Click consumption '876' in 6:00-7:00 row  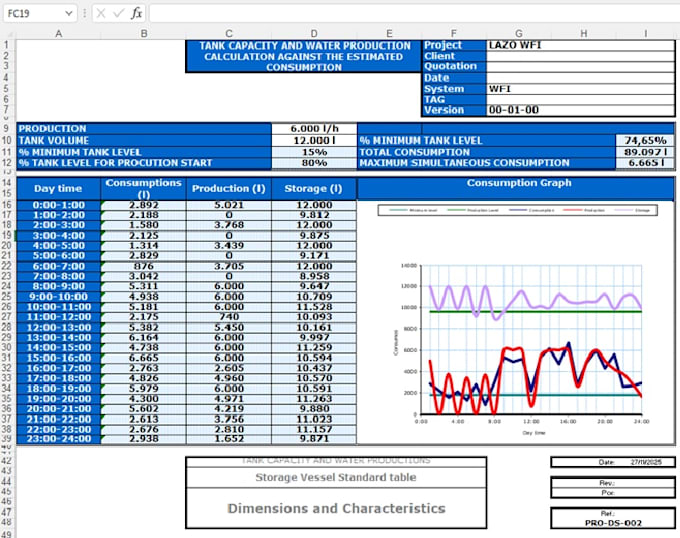tap(144, 266)
